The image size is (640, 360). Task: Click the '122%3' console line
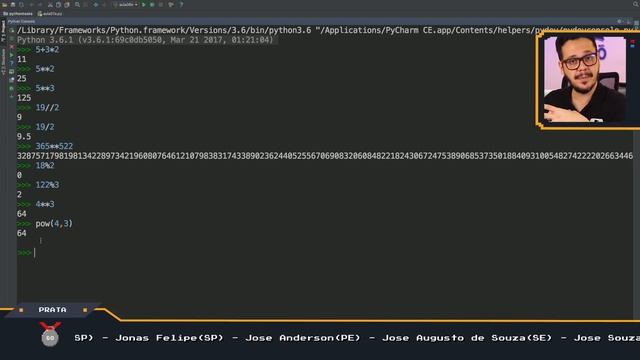[x=47, y=185]
